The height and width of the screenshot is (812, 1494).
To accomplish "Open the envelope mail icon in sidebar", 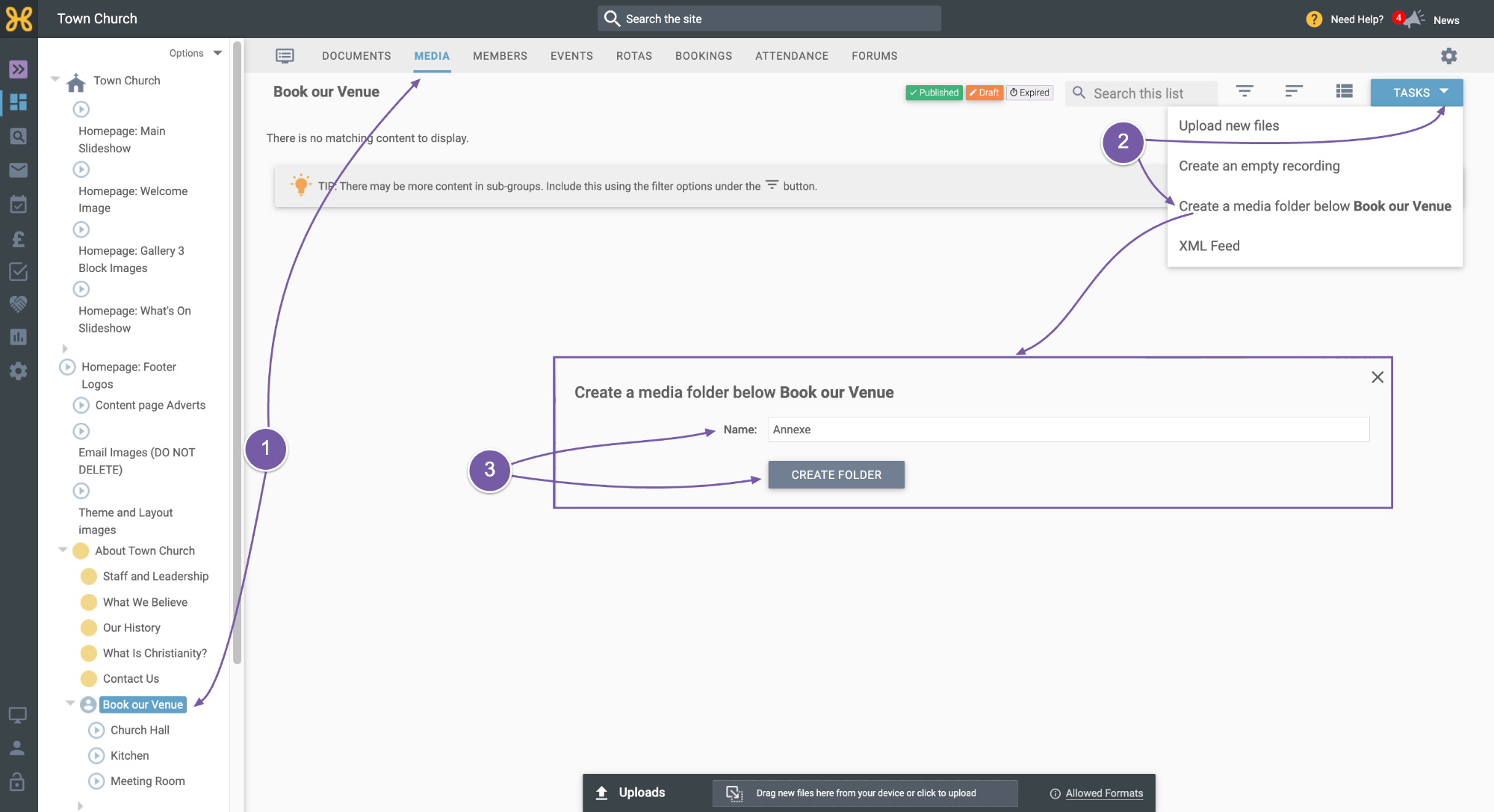I will point(18,170).
